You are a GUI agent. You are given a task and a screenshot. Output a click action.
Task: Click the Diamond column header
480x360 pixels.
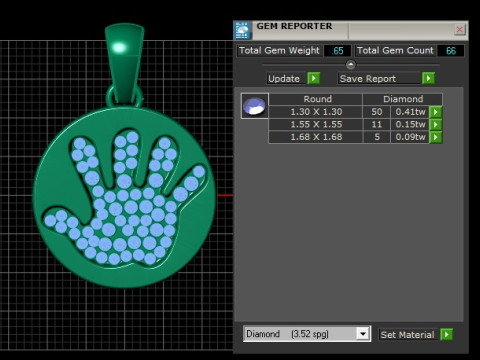pyautogui.click(x=403, y=99)
